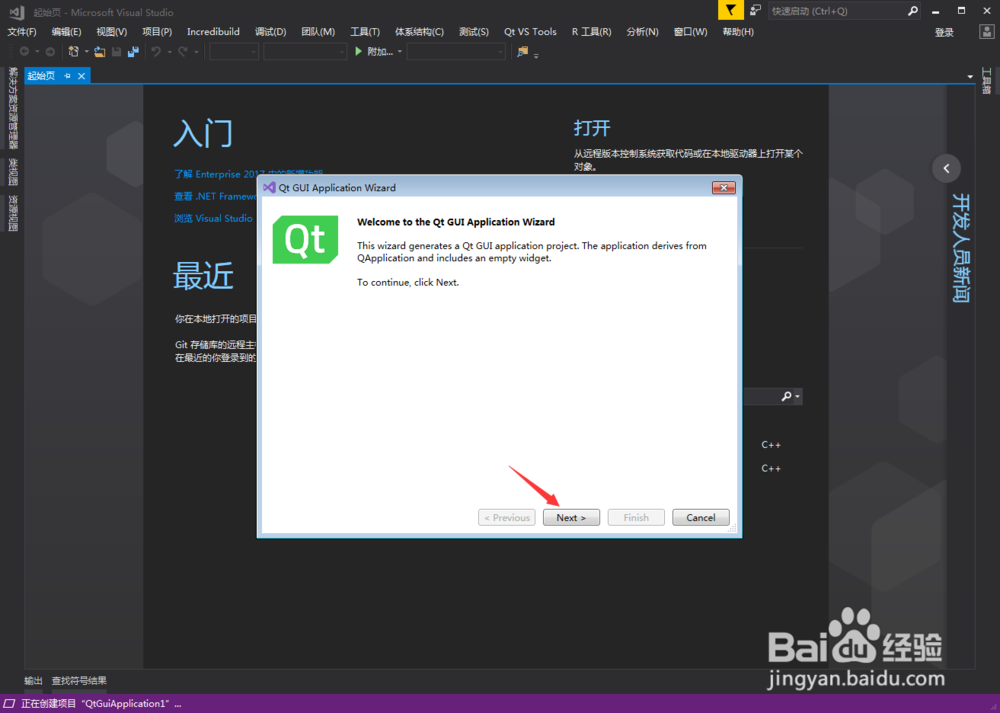Expand the toolbar overflow options arrow
This screenshot has width=1000, height=713.
(x=536, y=55)
